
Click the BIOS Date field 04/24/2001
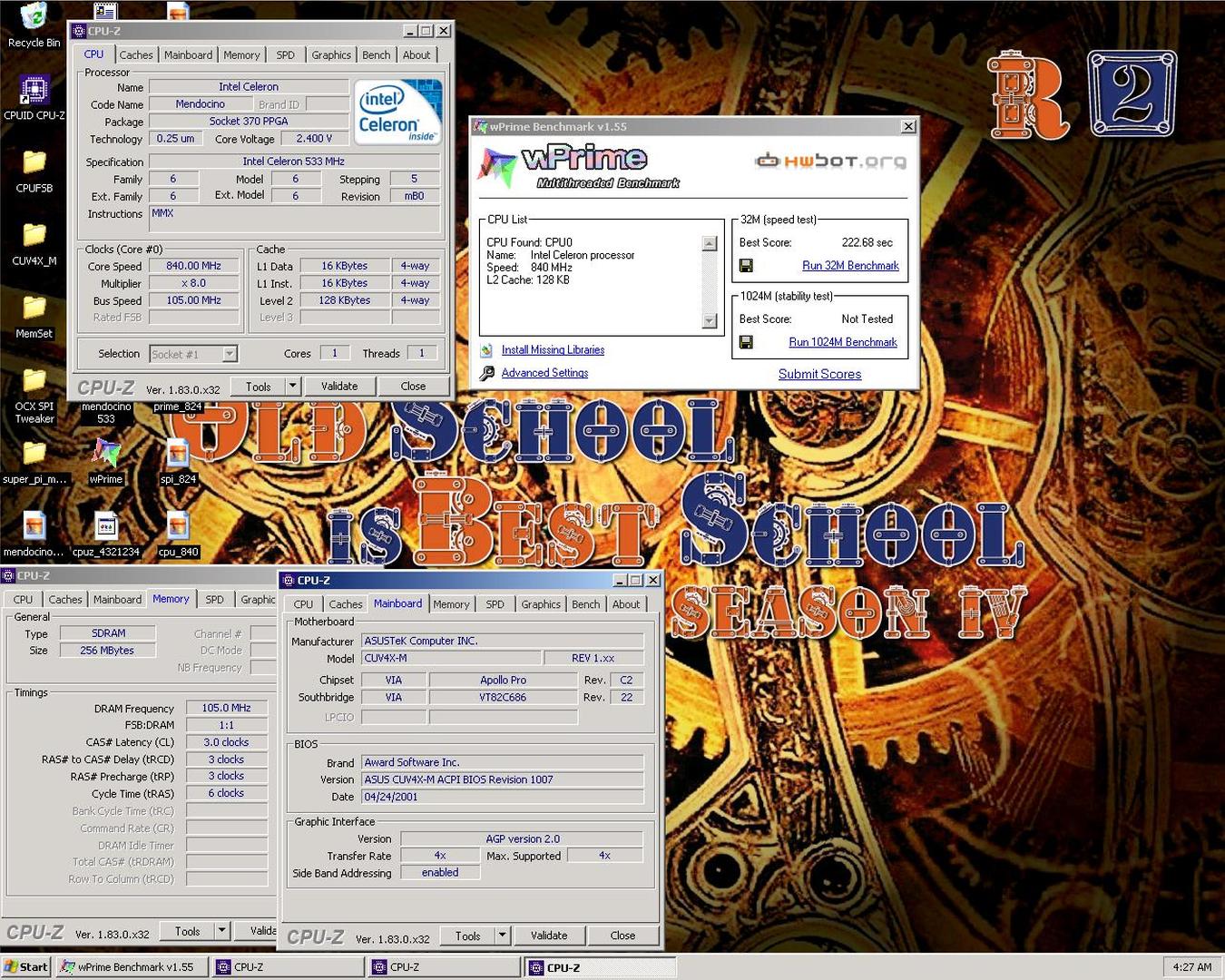502,797
